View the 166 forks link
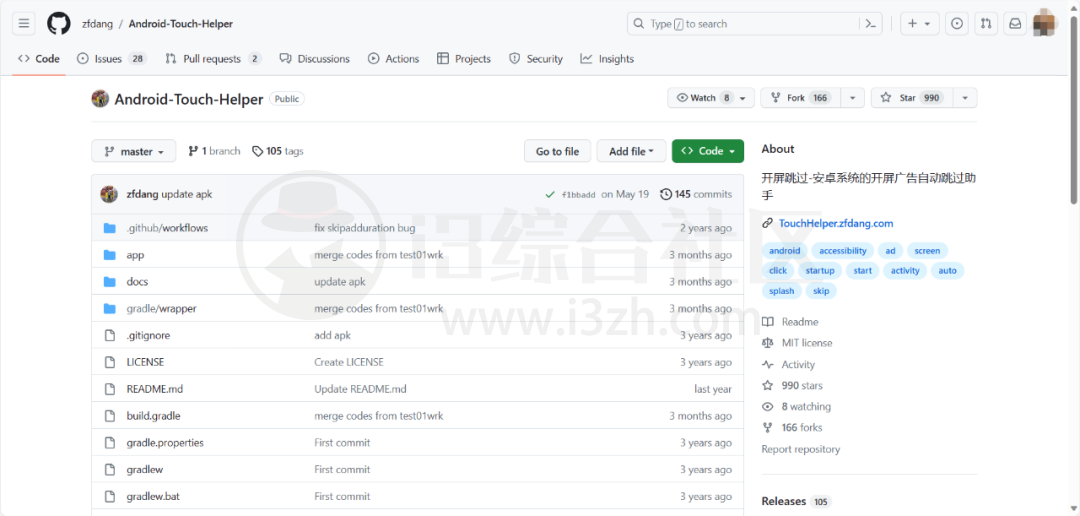1080x516 pixels. click(793, 428)
